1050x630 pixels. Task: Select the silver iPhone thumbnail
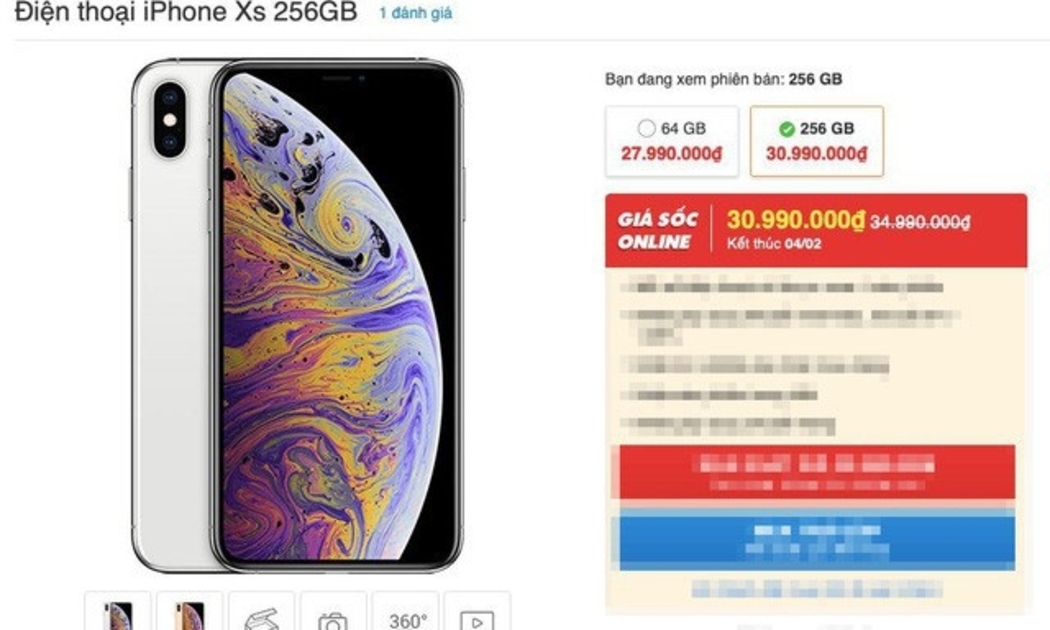coord(118,612)
